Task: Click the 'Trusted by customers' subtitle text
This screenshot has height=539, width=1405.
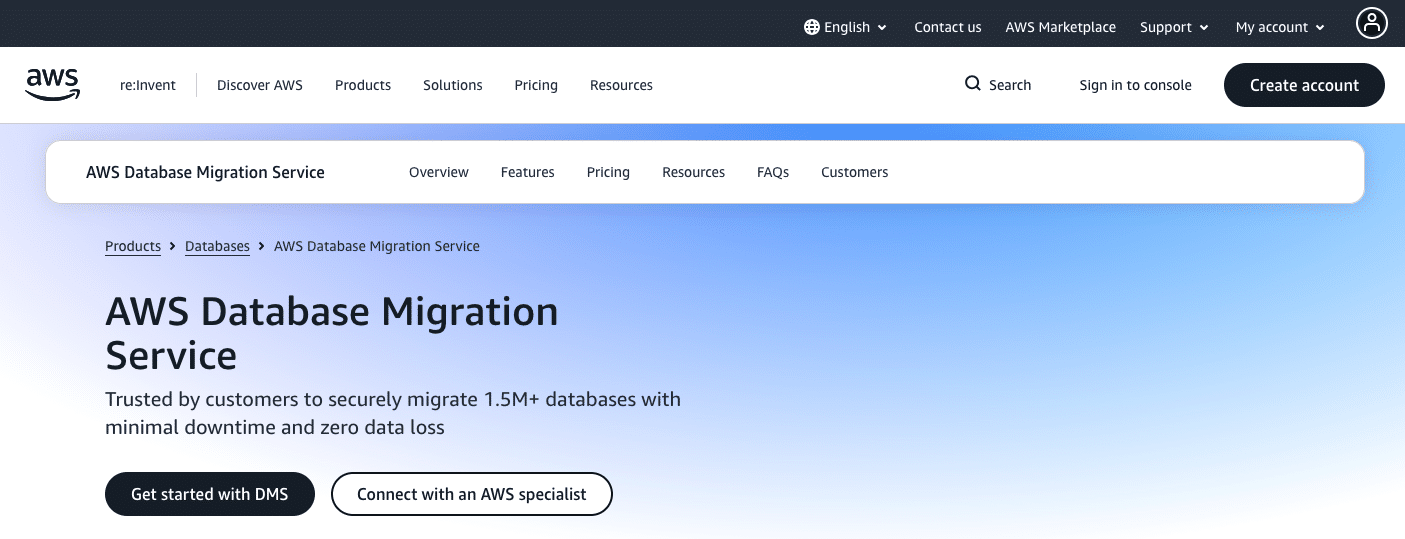Action: point(393,413)
